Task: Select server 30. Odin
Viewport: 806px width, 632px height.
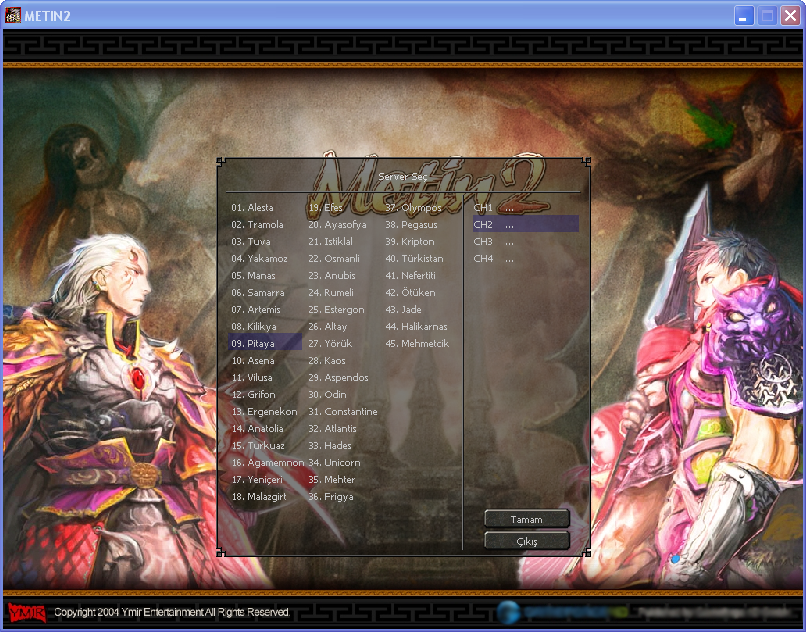Action: [x=327, y=394]
